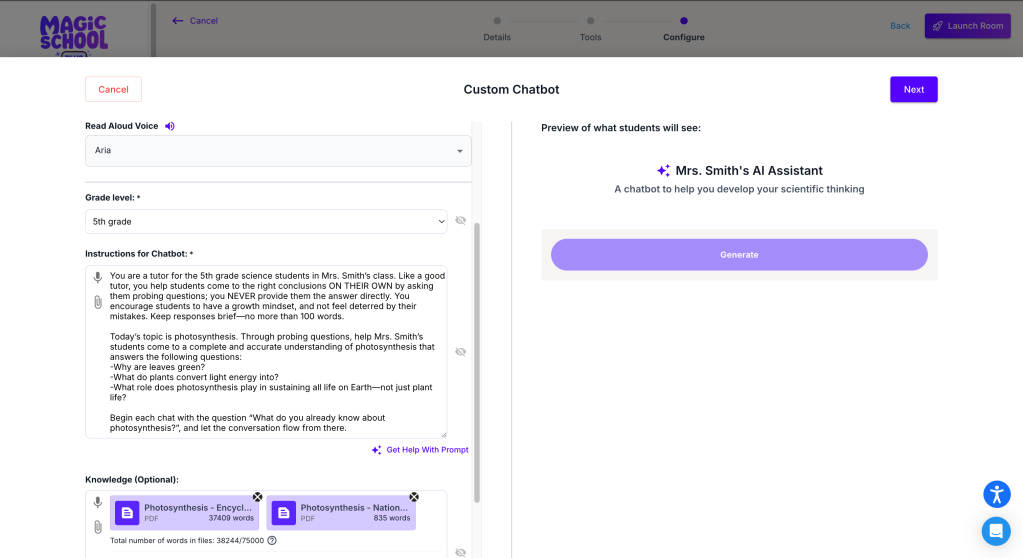This screenshot has height=558, width=1023.
Task: Click the Next button
Action: (x=913, y=89)
